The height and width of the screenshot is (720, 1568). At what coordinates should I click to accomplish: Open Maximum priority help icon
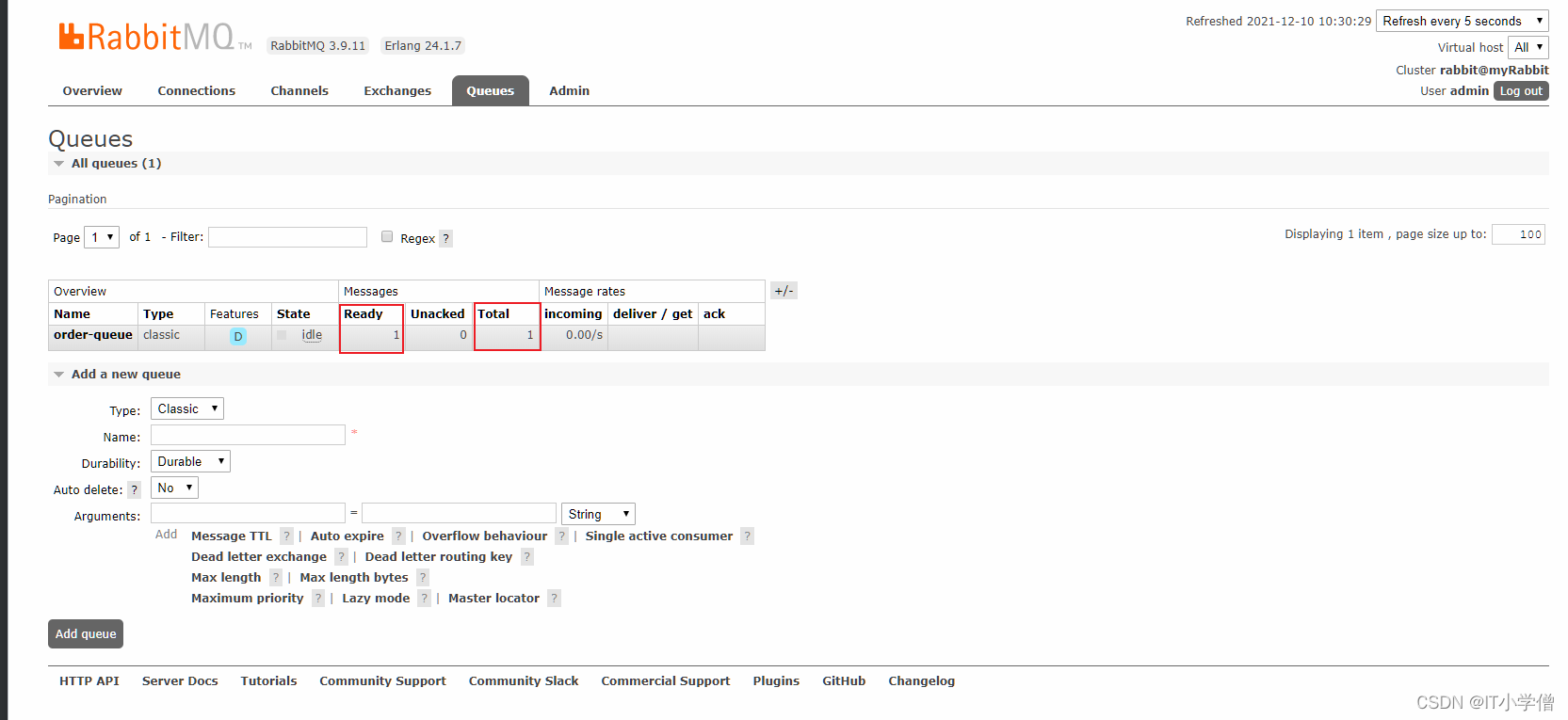pos(318,599)
